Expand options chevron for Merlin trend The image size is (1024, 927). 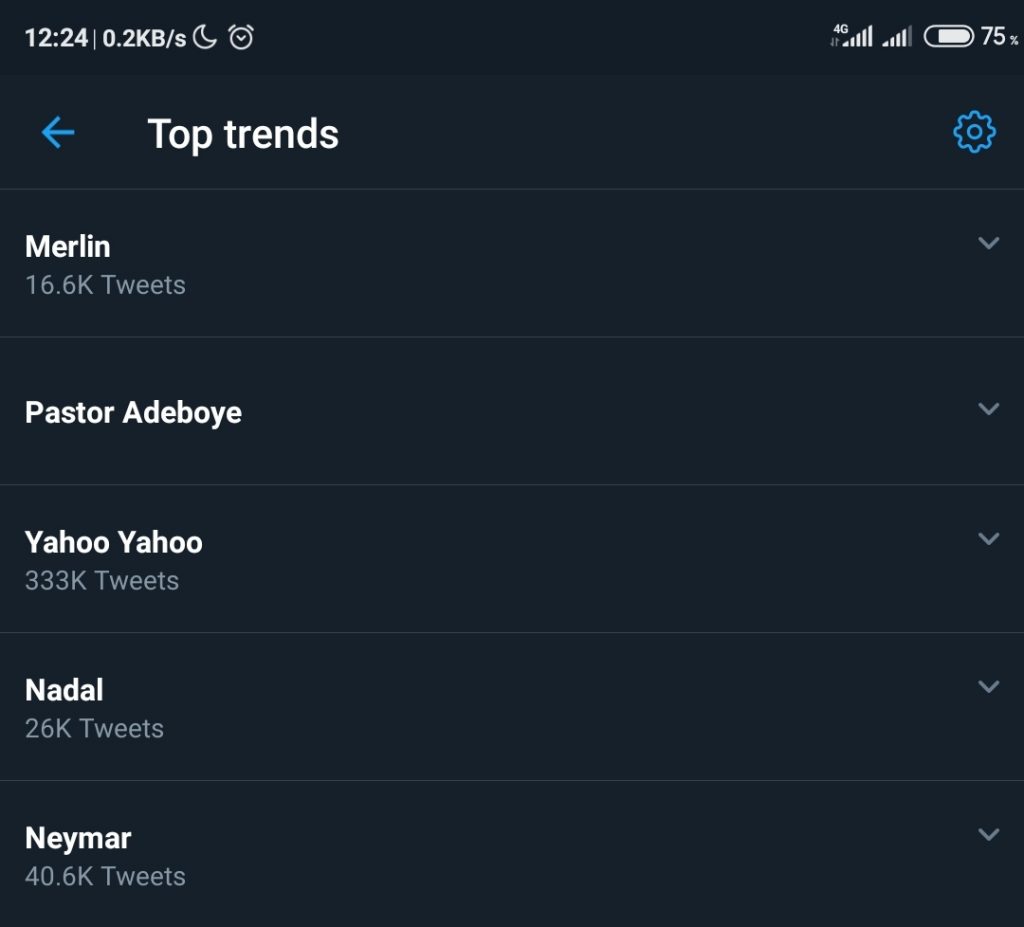coord(988,243)
